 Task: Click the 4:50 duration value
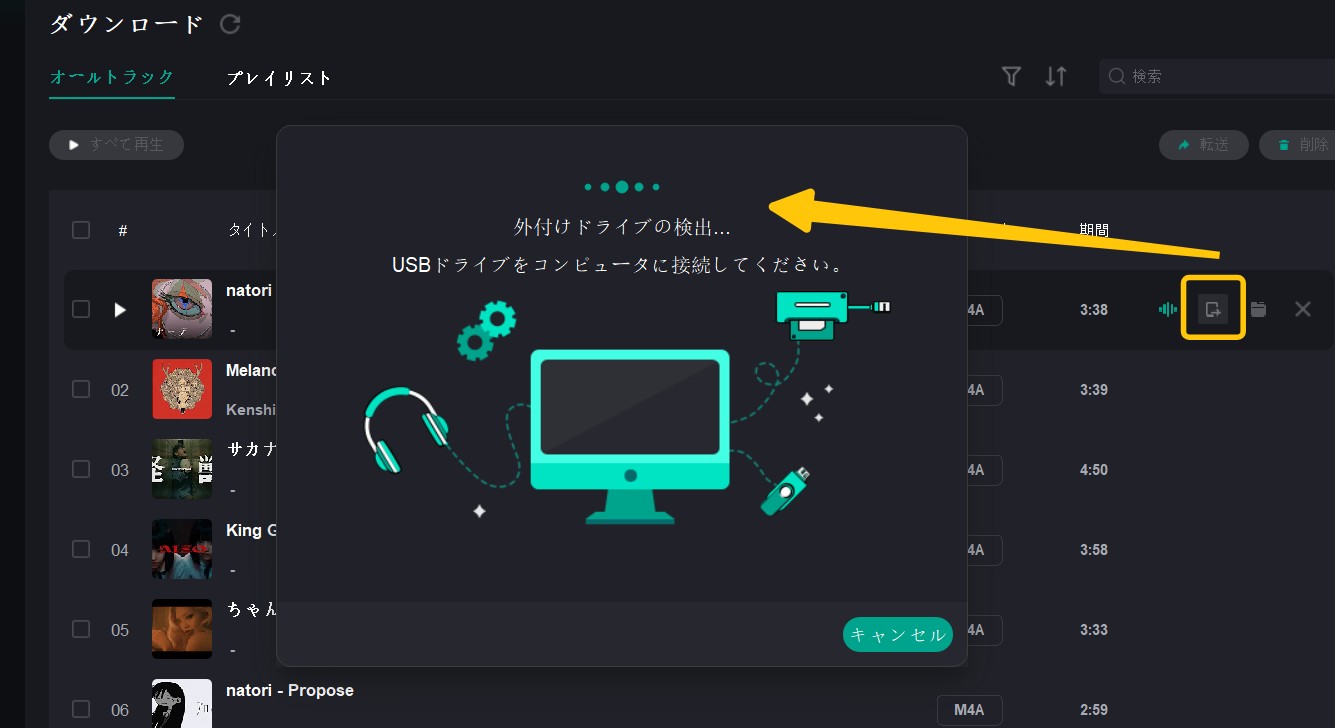tap(1094, 470)
